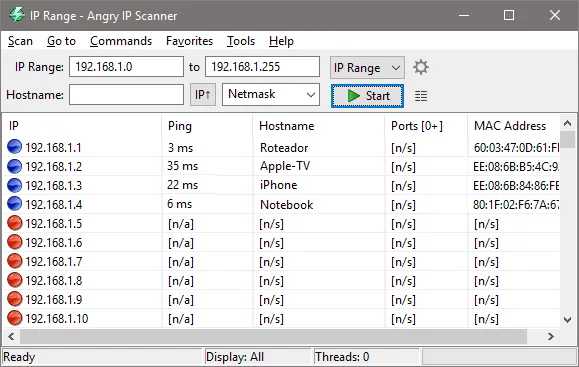Viewport: 579px width, 367px height.
Task: Click the IP↑ use hostname button
Action: coord(203,95)
